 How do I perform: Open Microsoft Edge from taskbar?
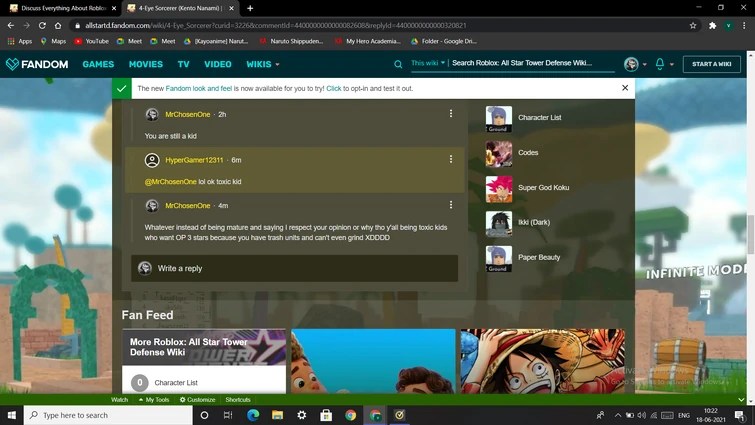coord(253,415)
